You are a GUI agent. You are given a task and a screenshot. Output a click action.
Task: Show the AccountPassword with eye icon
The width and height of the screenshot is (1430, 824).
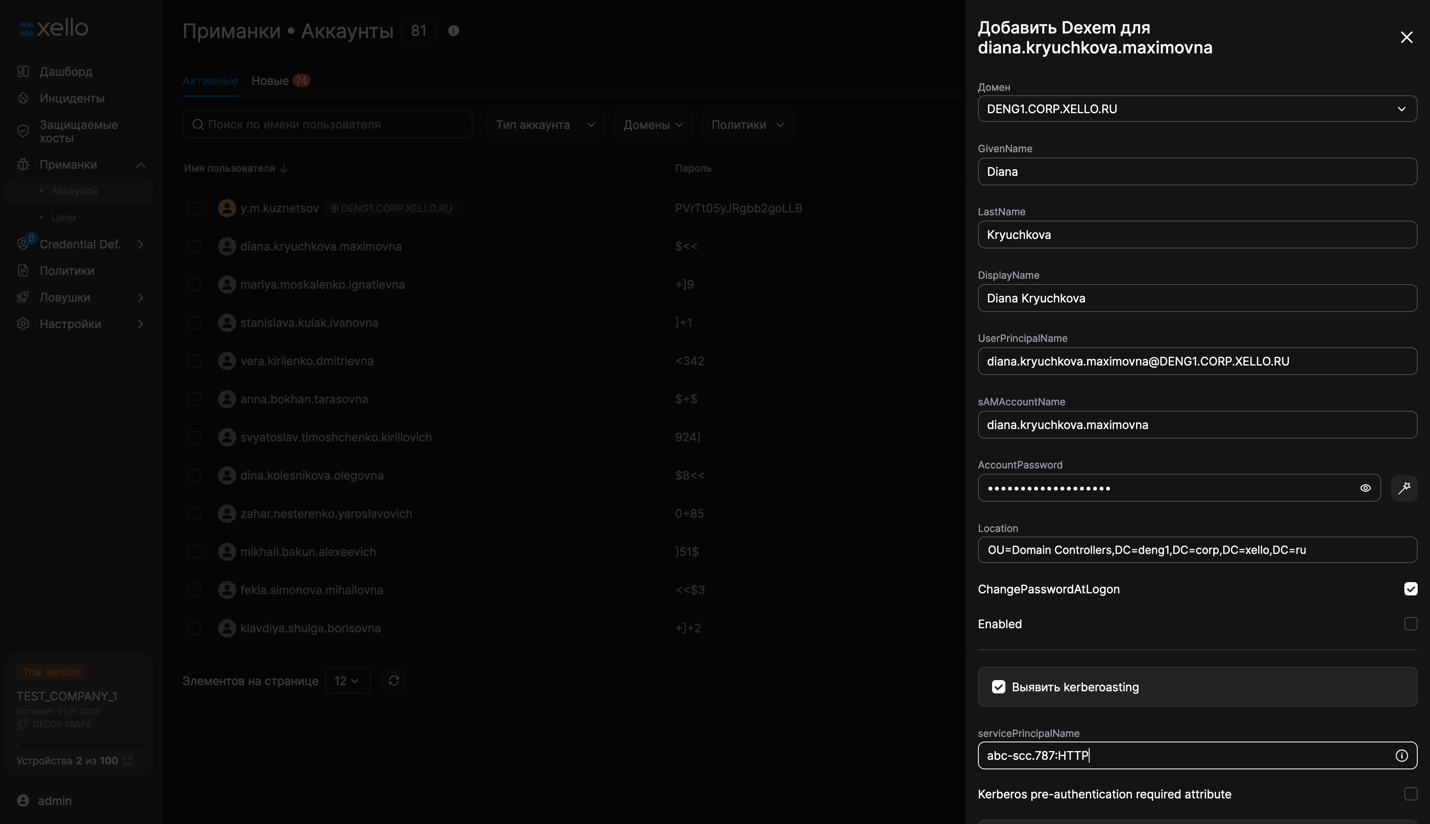click(x=1365, y=488)
